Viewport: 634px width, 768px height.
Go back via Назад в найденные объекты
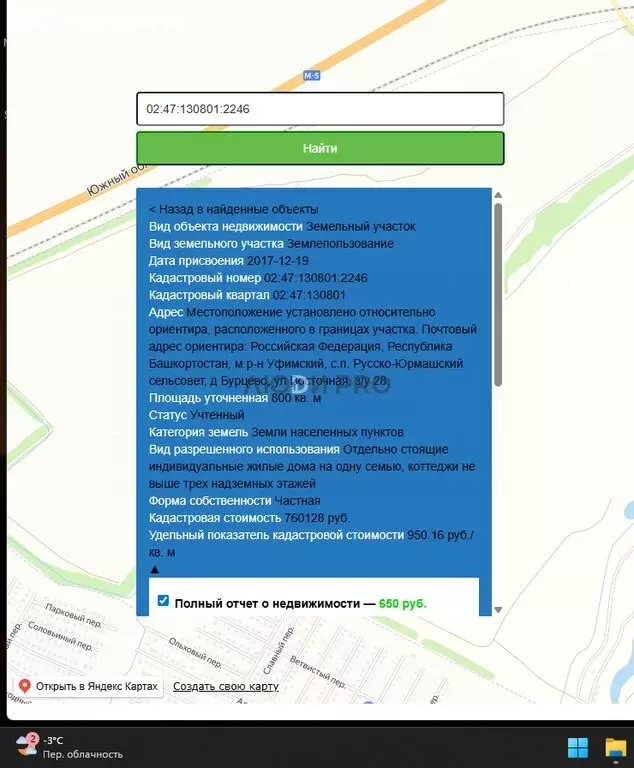click(233, 209)
